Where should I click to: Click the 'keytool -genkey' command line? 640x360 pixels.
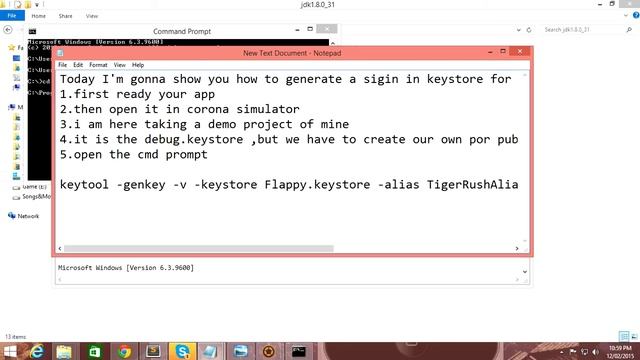(289, 185)
